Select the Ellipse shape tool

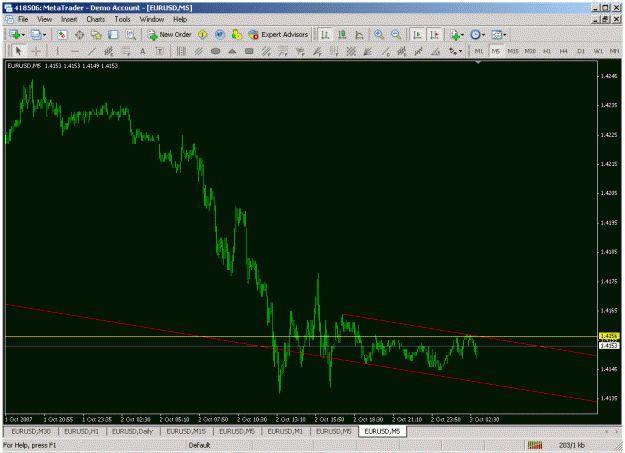[x=215, y=51]
